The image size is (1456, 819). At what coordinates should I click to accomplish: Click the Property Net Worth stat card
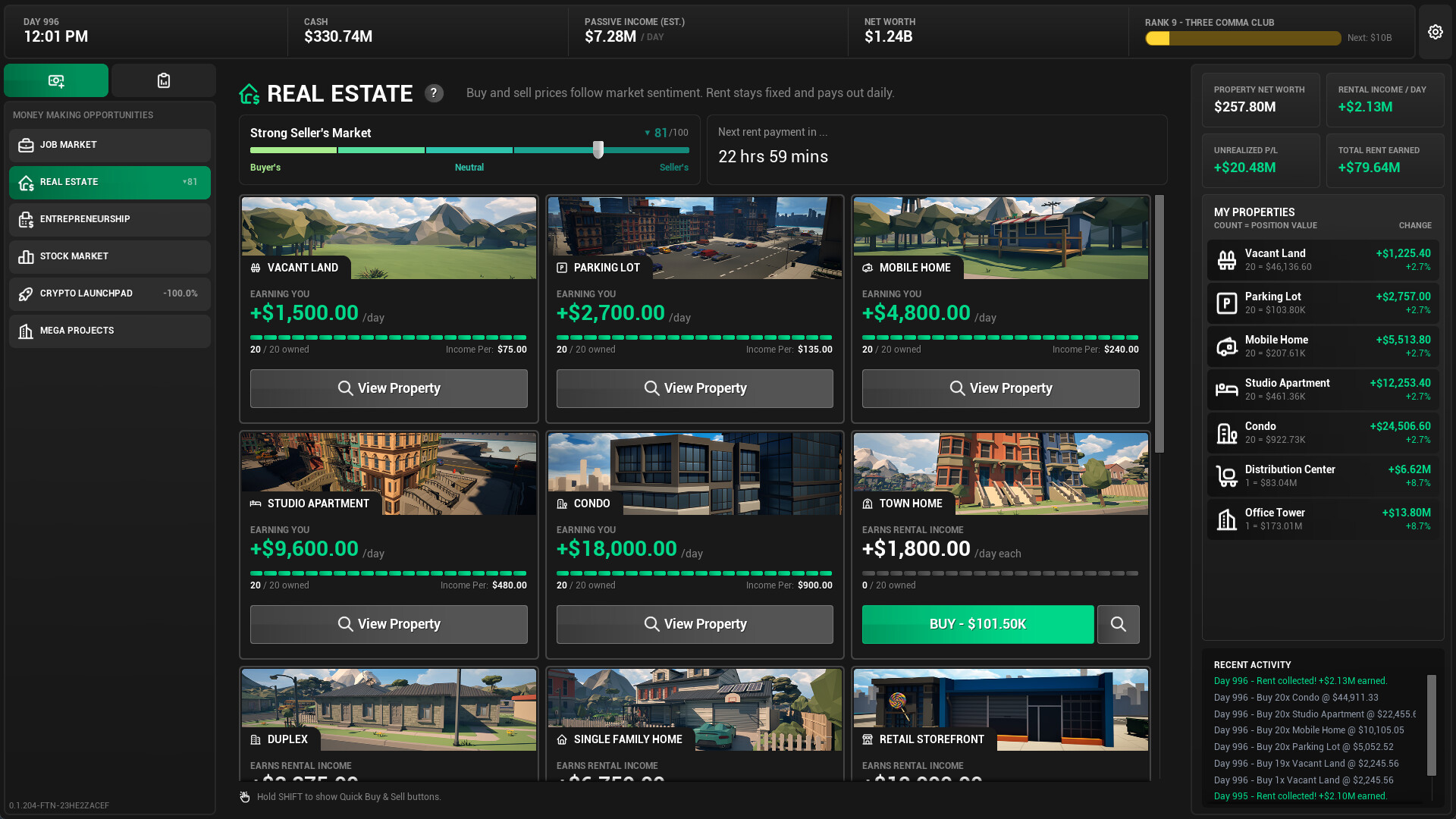[1261, 100]
